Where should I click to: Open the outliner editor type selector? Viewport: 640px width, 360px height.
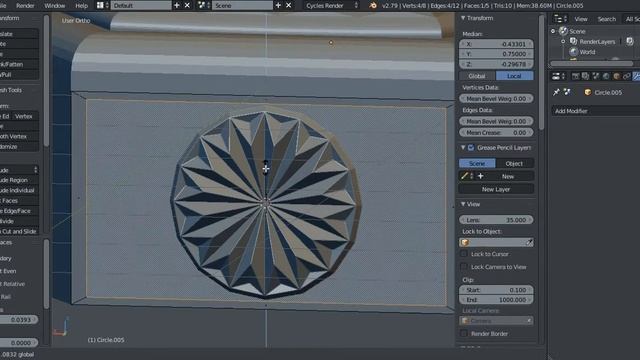coord(559,19)
